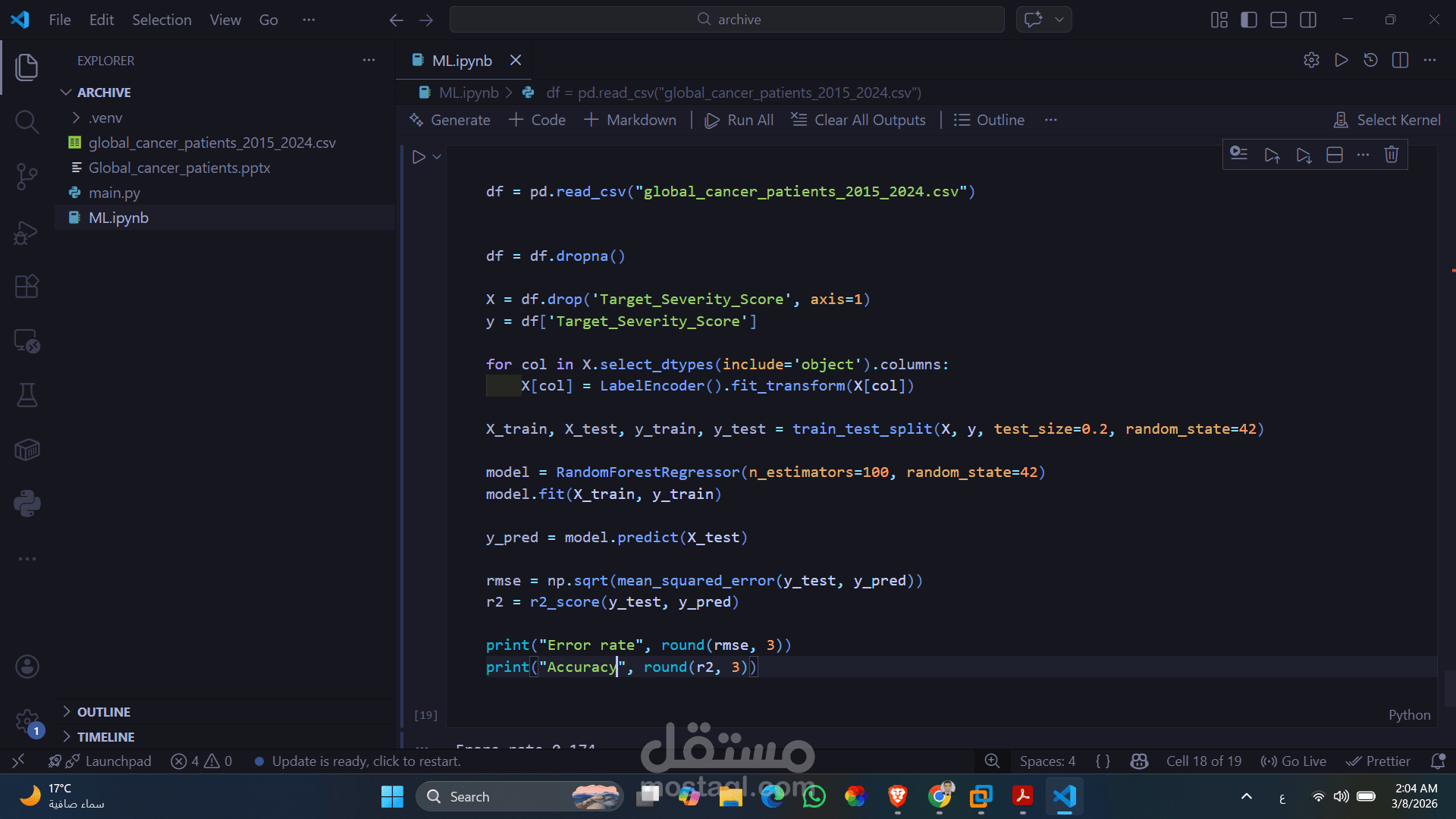Click Generate in notebook toolbar
This screenshot has height=819, width=1456.
pos(450,120)
